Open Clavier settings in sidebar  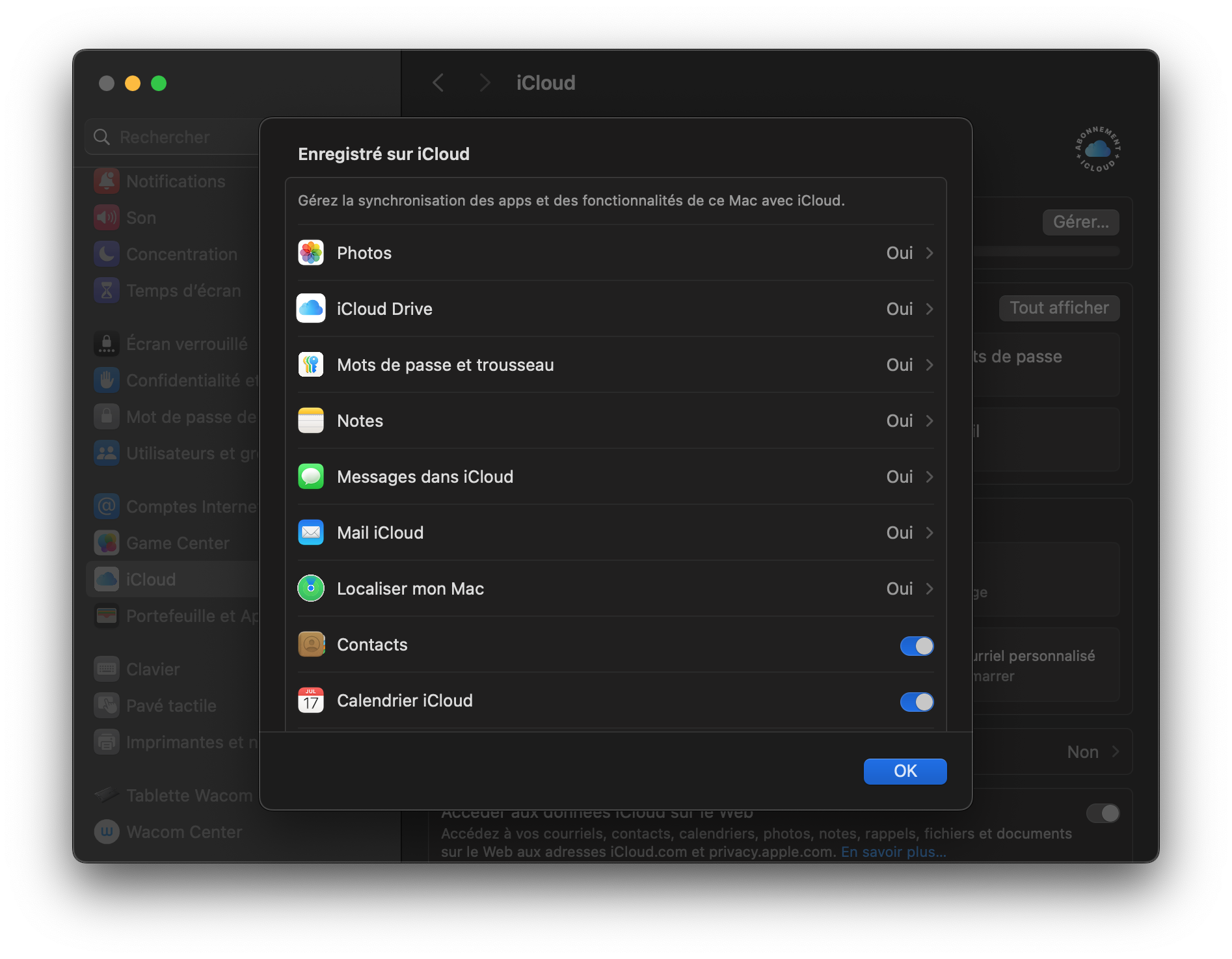172,669
